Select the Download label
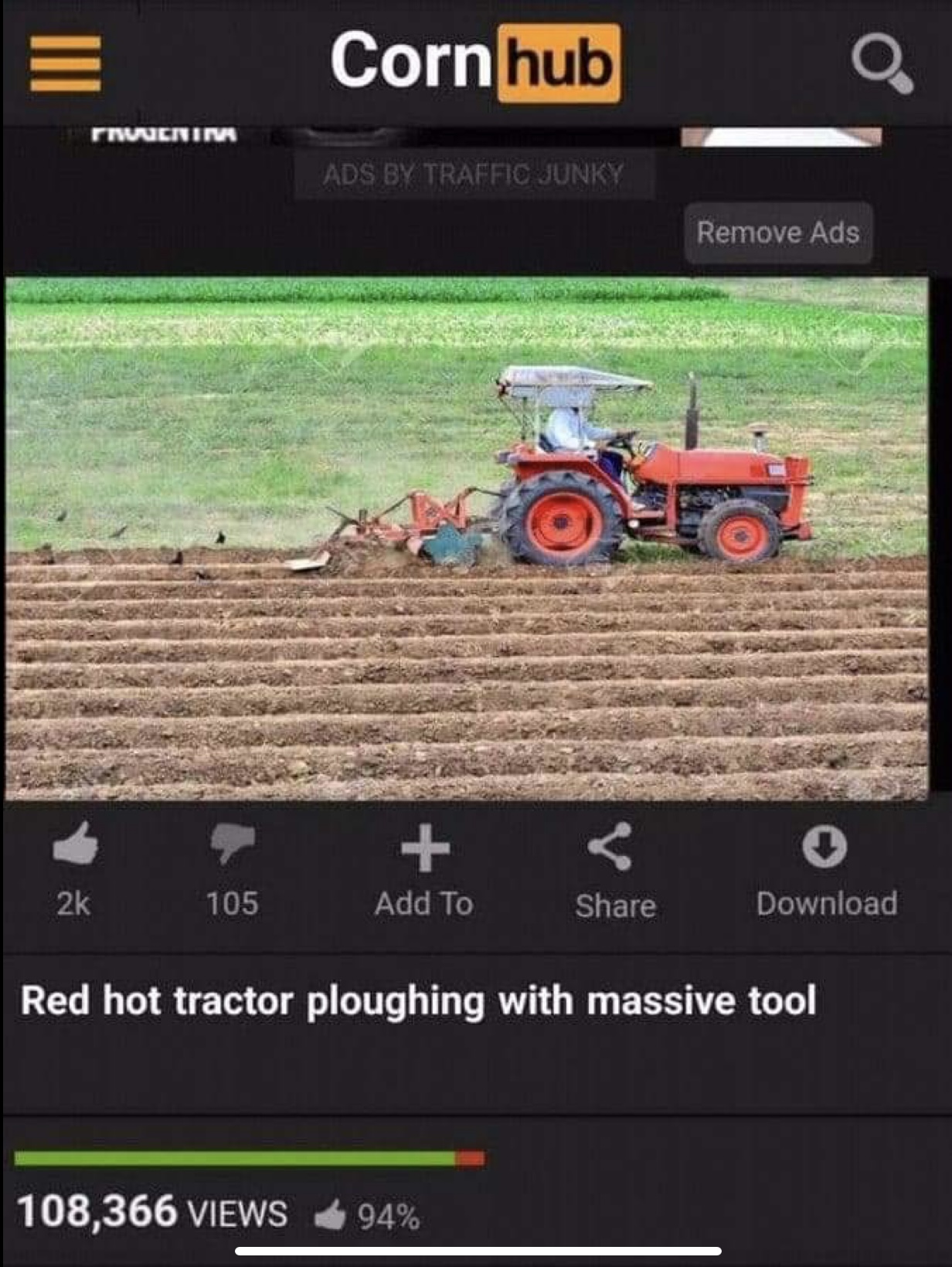 (827, 904)
